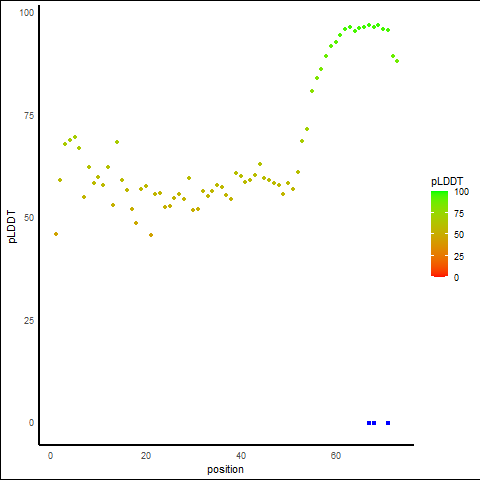
Task: Click the x-axis tick label 60
Action: click(x=336, y=456)
